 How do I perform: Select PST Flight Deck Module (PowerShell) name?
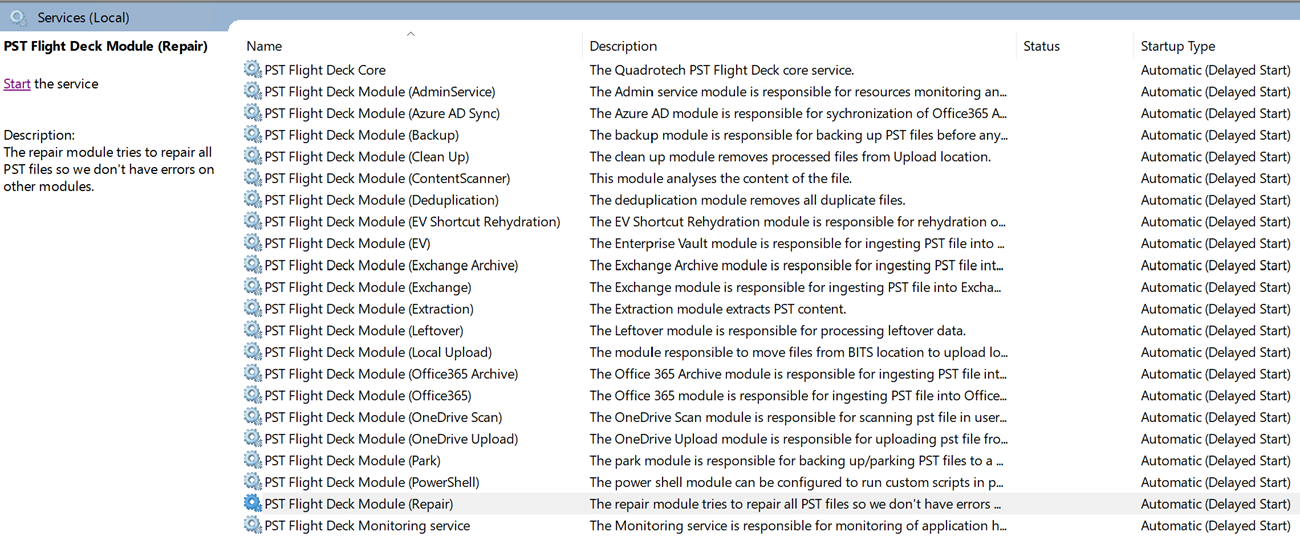pyautogui.click(x=372, y=482)
